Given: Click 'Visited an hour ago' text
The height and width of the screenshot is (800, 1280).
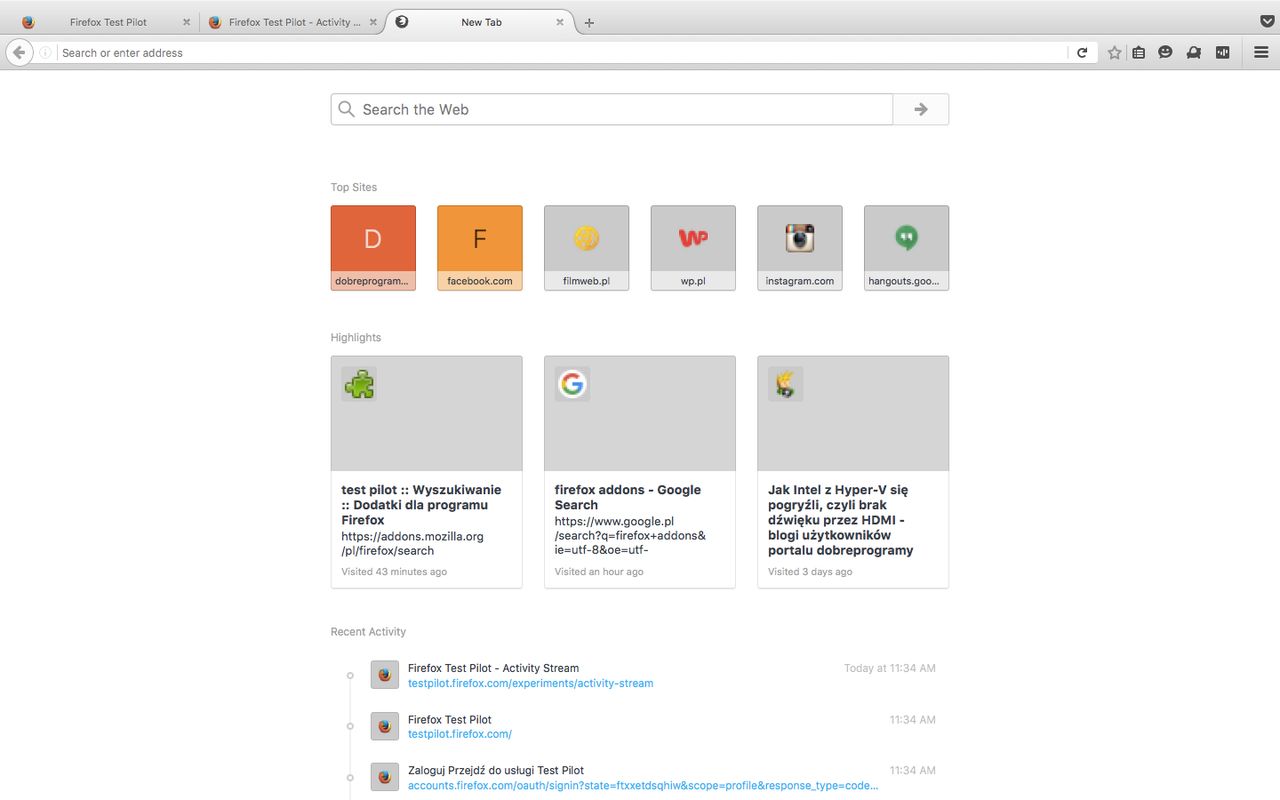Looking at the screenshot, I should click(x=599, y=572).
